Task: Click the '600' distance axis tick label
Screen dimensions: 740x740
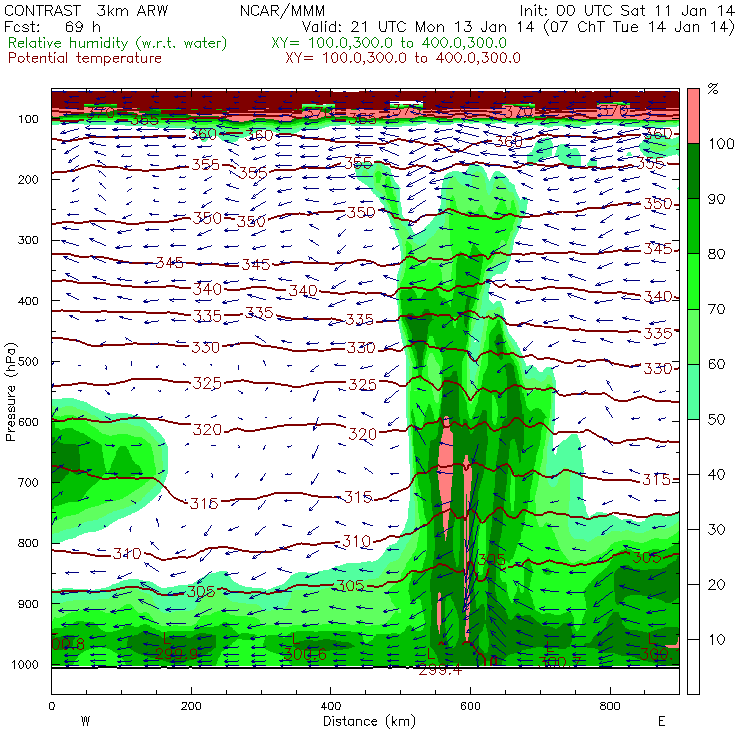Action: point(470,706)
